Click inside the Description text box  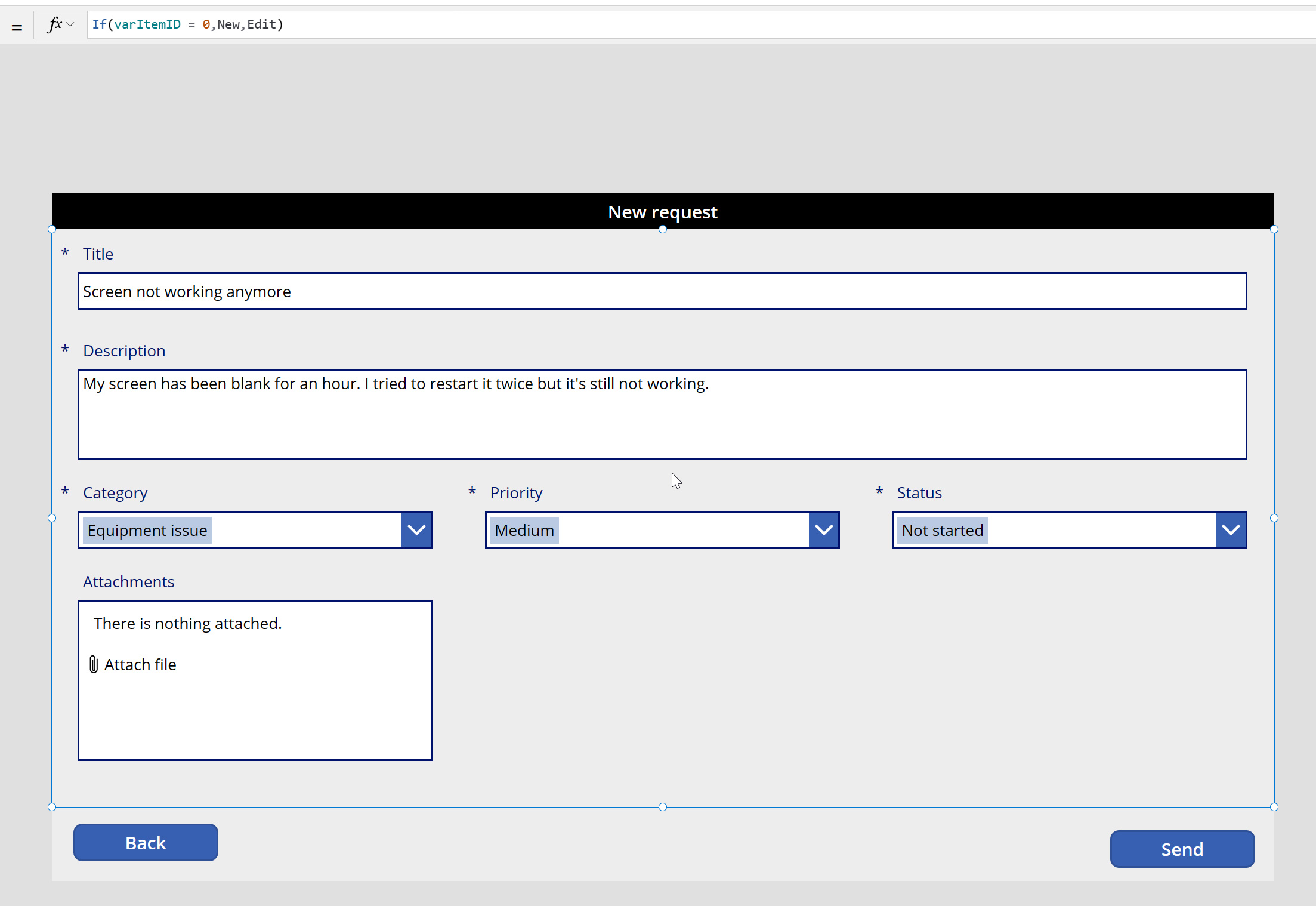(x=662, y=414)
